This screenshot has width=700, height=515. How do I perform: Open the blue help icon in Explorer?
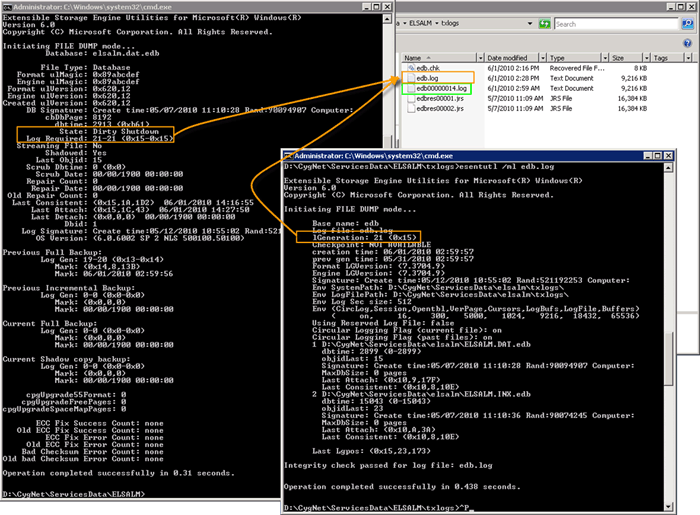point(688,43)
